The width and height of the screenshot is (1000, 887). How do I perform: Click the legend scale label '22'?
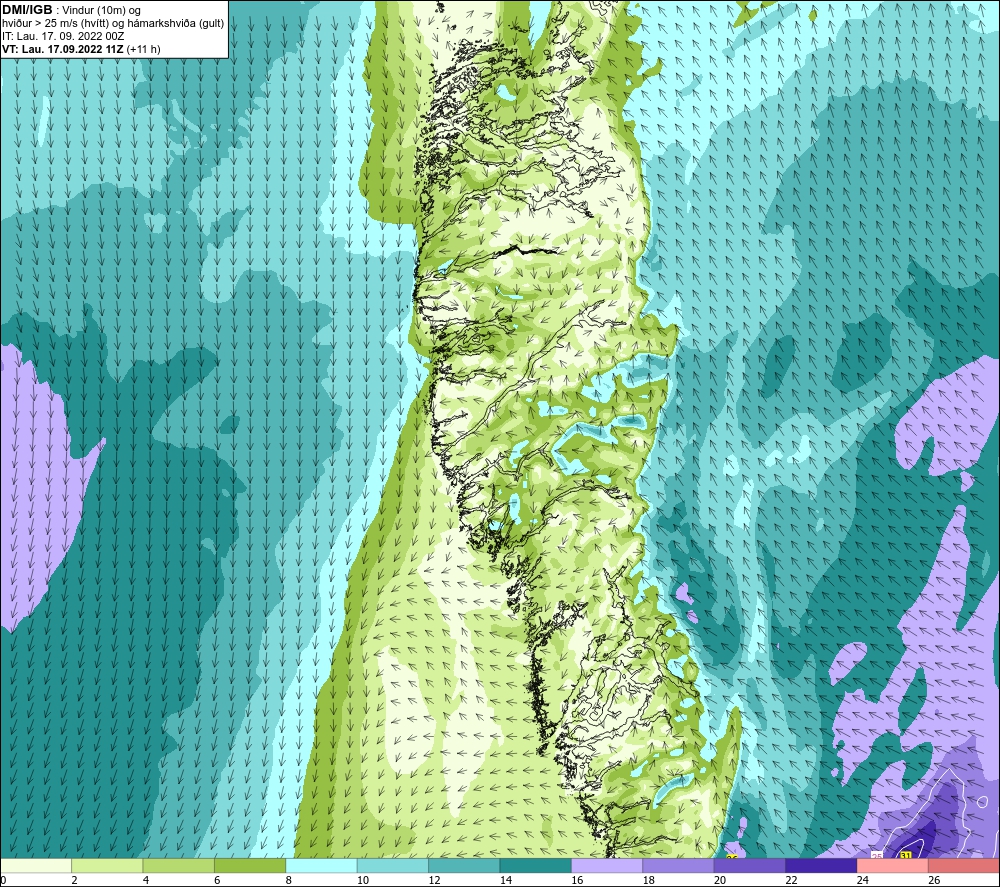click(x=791, y=880)
